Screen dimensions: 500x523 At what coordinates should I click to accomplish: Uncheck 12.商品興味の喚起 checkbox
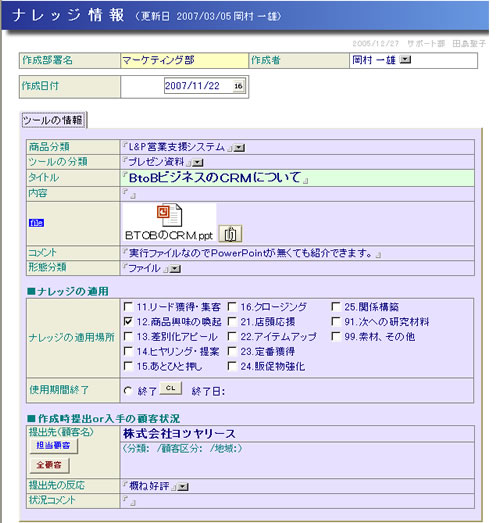coord(128,321)
